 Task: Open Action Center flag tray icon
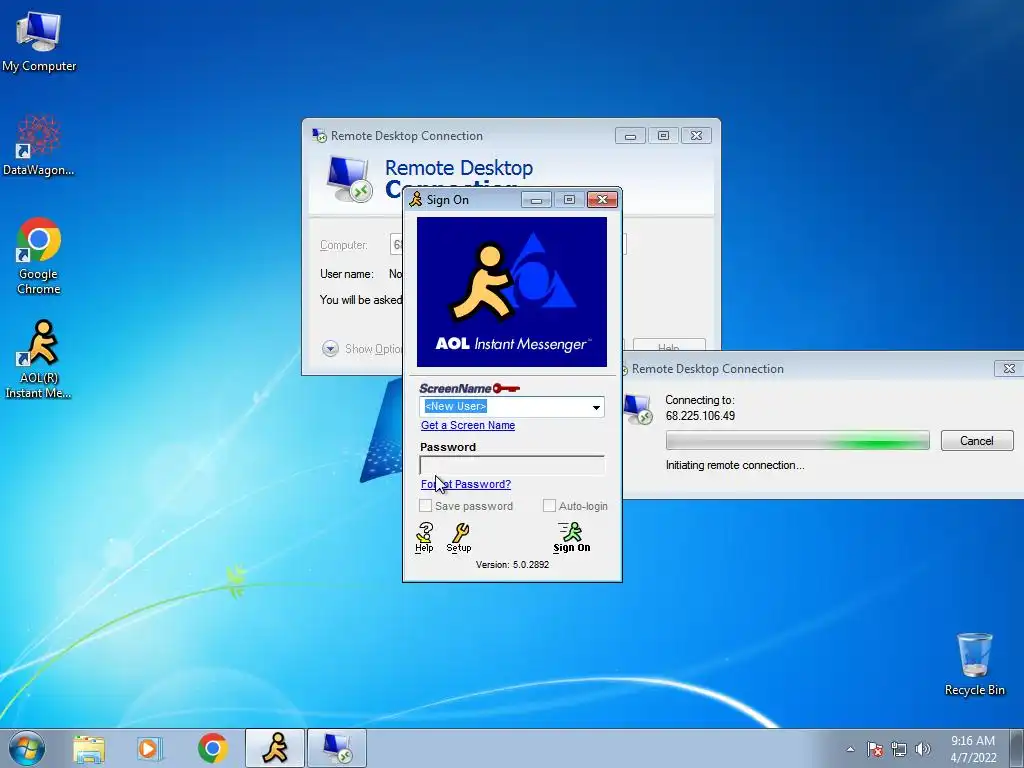tap(875, 749)
